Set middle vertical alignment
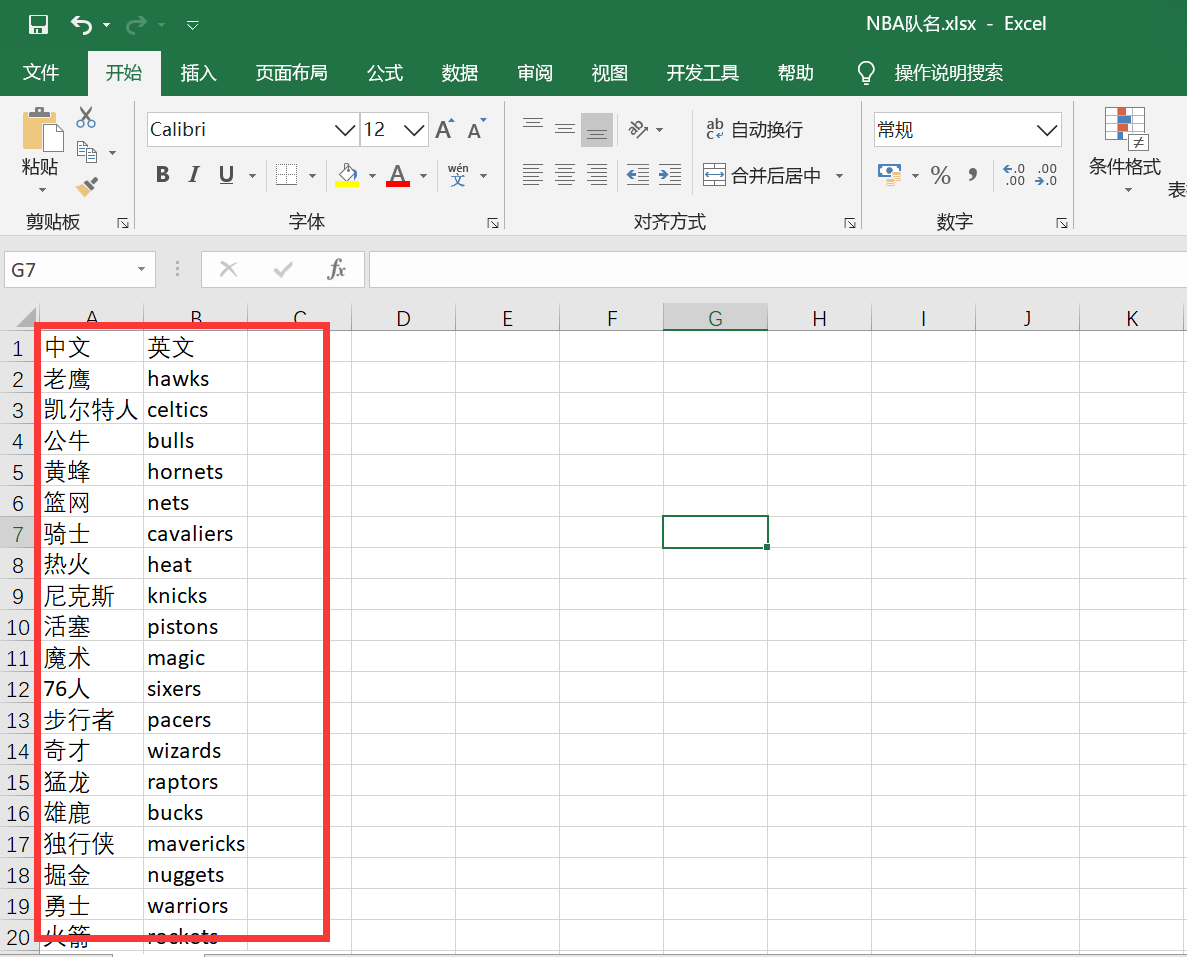The width and height of the screenshot is (1187, 957). coord(565,129)
